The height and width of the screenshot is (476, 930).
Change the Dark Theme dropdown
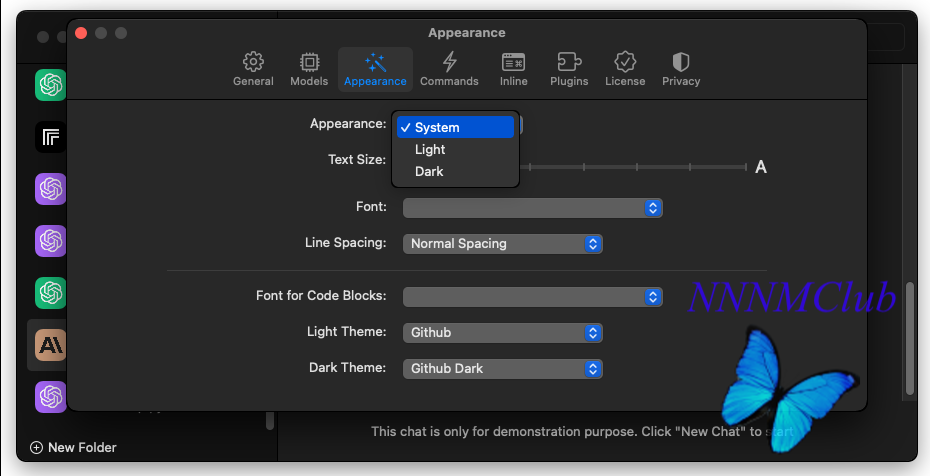502,369
